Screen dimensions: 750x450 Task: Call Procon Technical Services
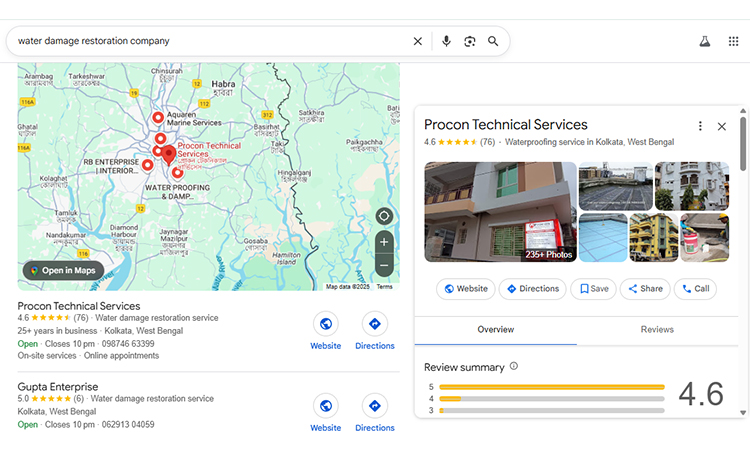tap(695, 289)
